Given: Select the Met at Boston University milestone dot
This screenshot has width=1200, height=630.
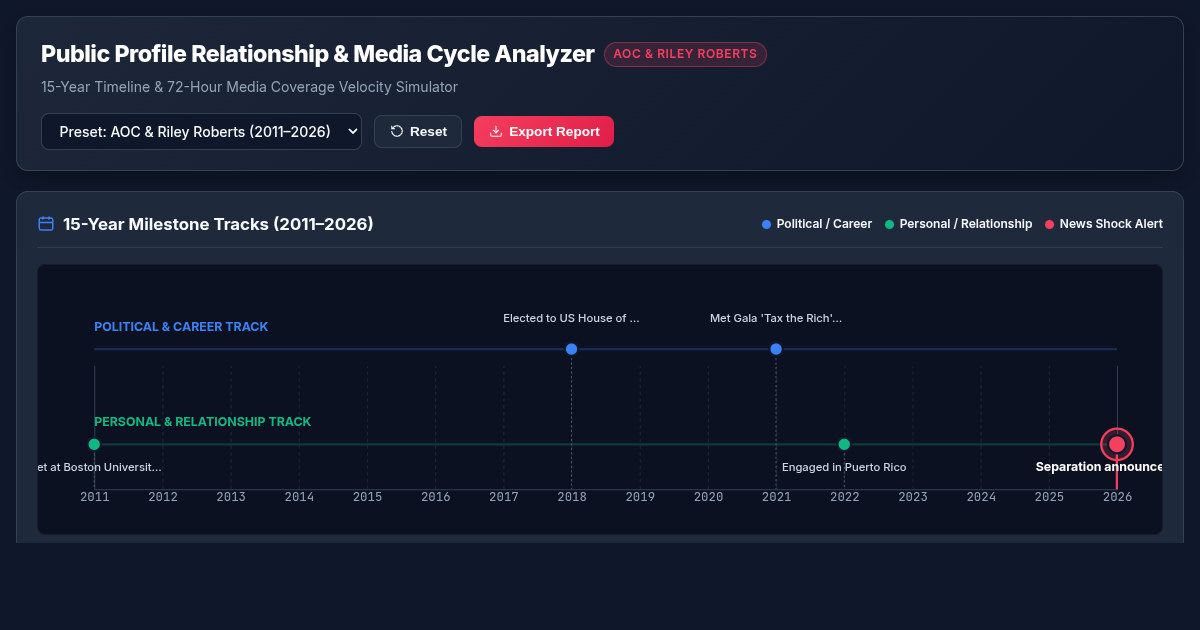Looking at the screenshot, I should [x=94, y=444].
